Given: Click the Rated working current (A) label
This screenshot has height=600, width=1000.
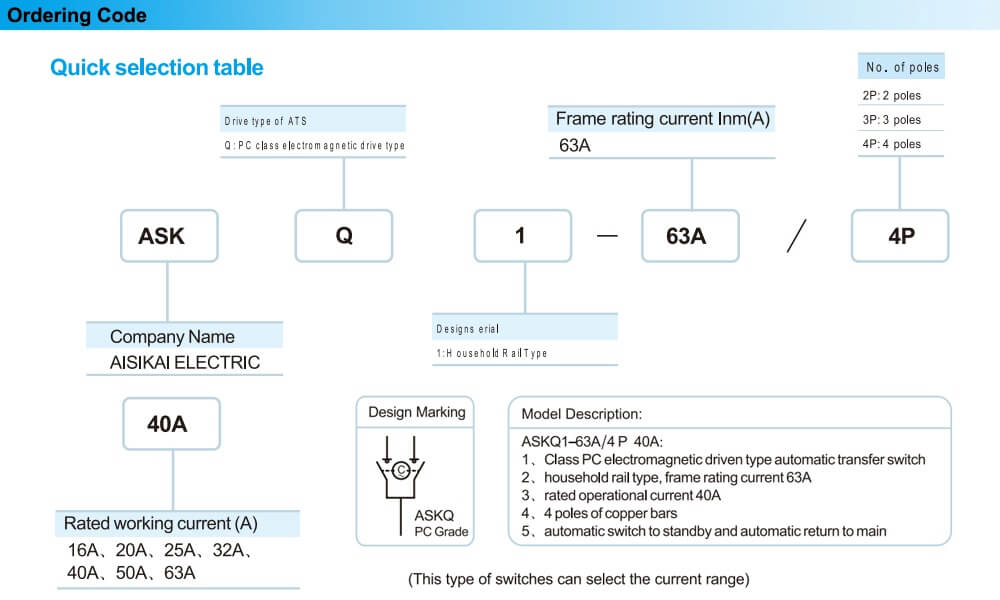Looking at the screenshot, I should click(x=161, y=524).
